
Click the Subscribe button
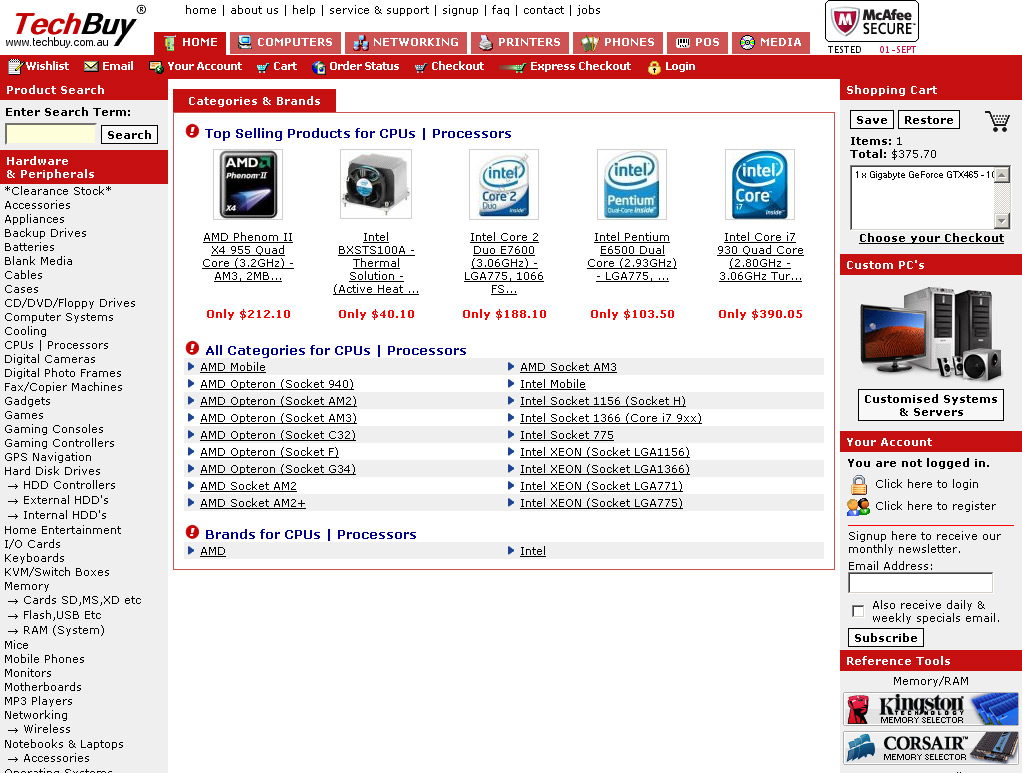[x=885, y=638]
